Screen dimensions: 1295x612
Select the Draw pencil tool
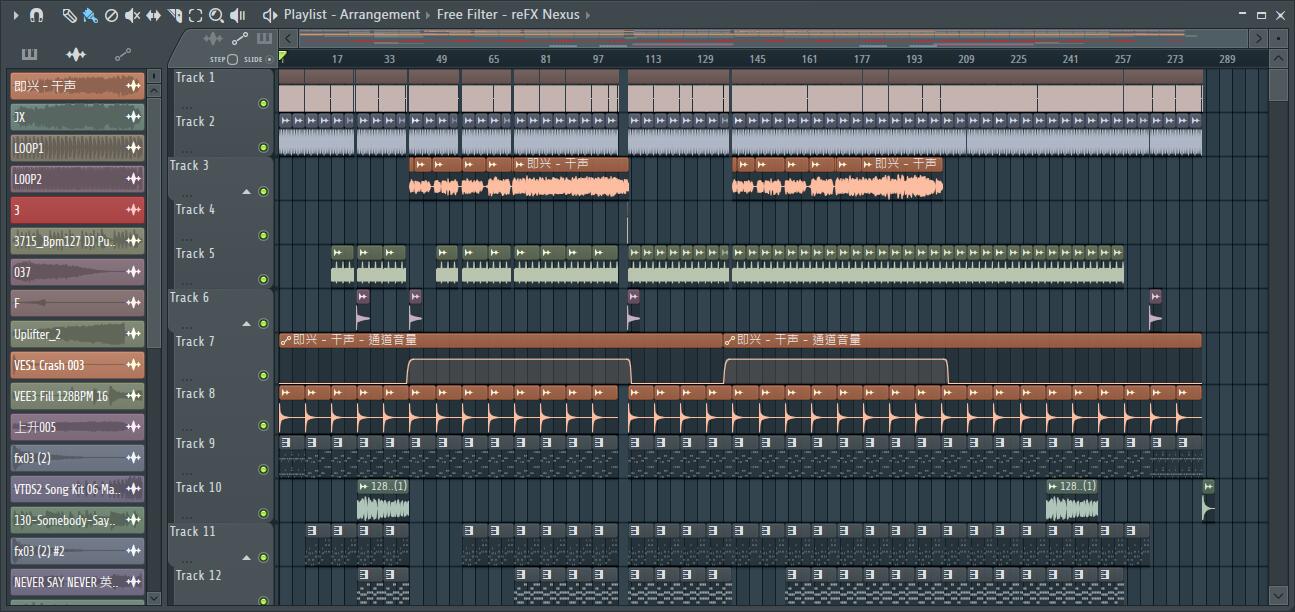coord(69,15)
